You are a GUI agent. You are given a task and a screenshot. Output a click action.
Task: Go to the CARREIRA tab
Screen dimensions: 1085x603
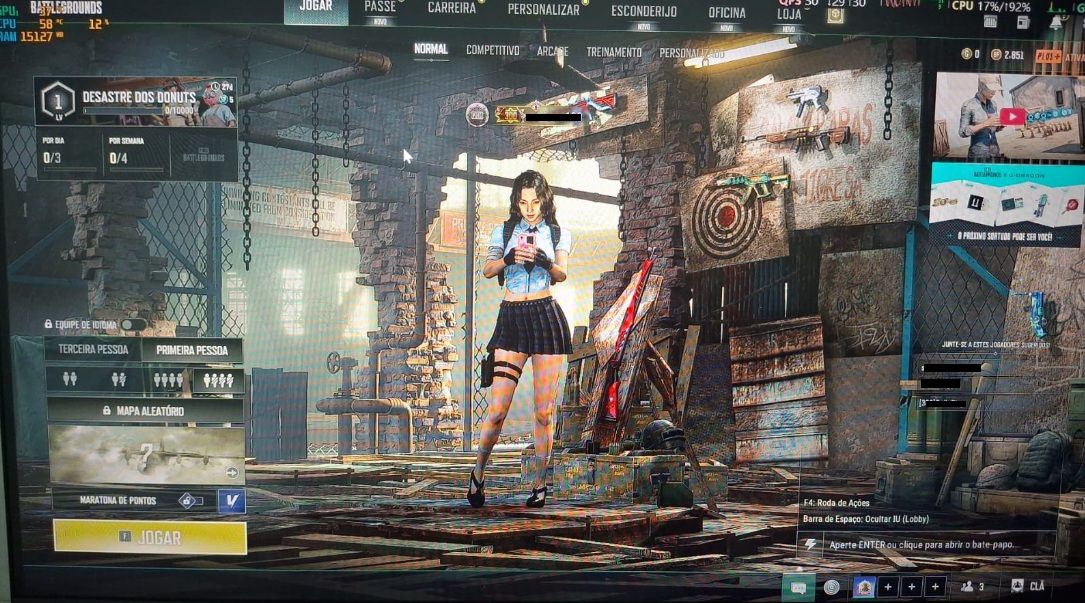tap(452, 8)
